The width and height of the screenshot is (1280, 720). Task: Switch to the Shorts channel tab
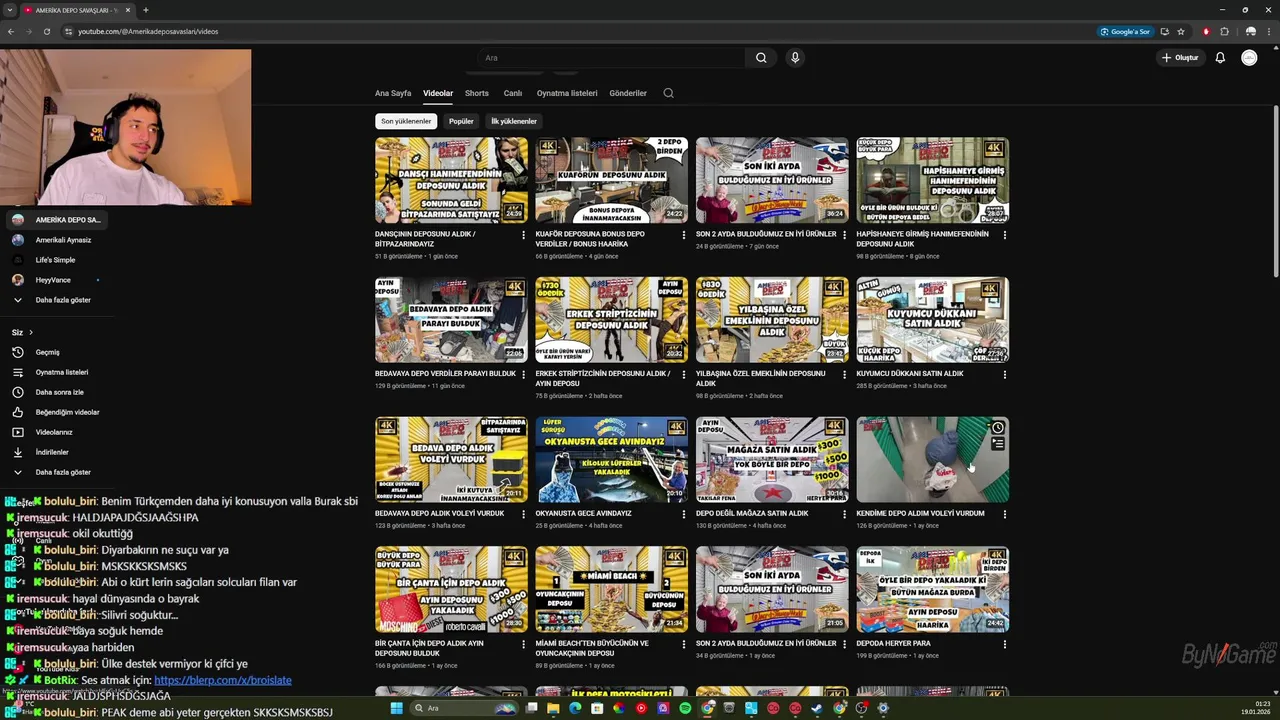point(477,93)
